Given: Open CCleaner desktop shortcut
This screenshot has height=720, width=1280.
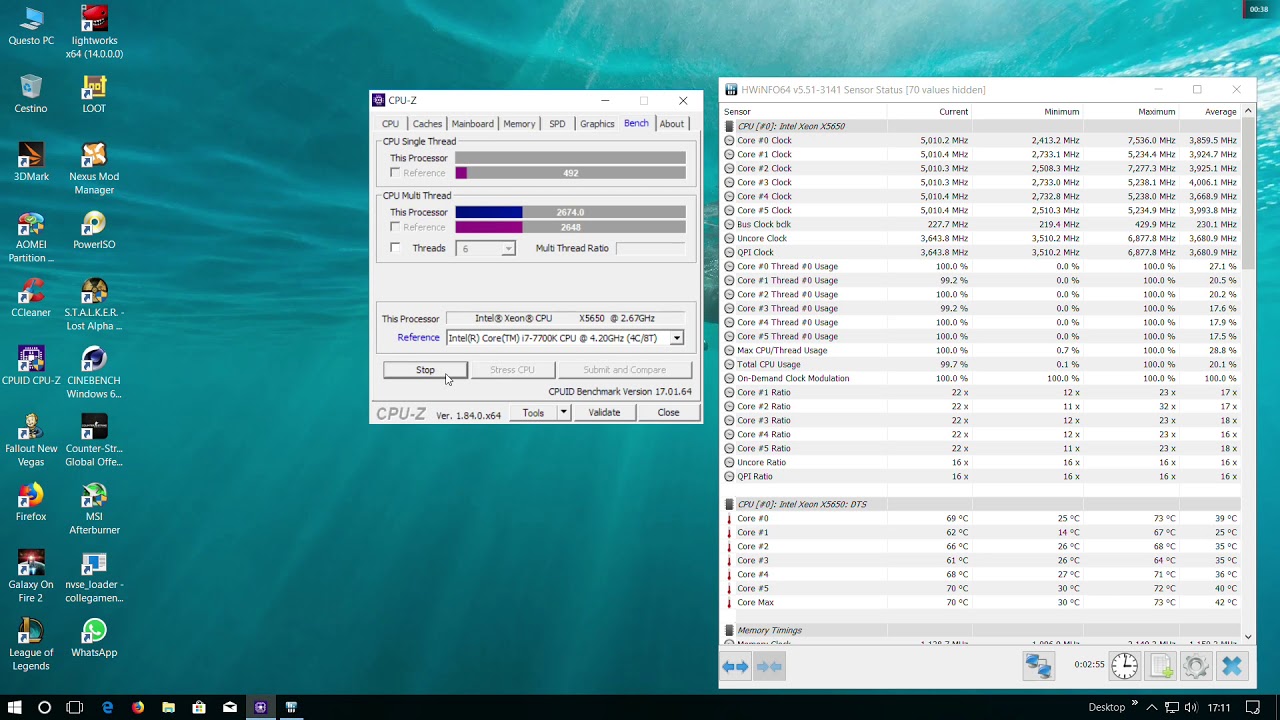Looking at the screenshot, I should point(31,298).
